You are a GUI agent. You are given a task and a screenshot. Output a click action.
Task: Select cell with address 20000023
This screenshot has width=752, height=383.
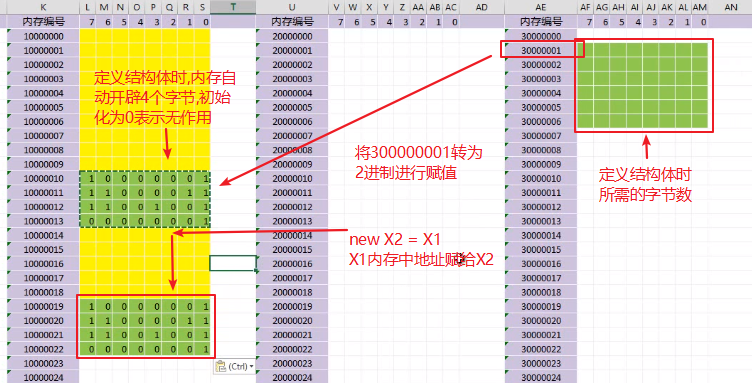pos(292,363)
